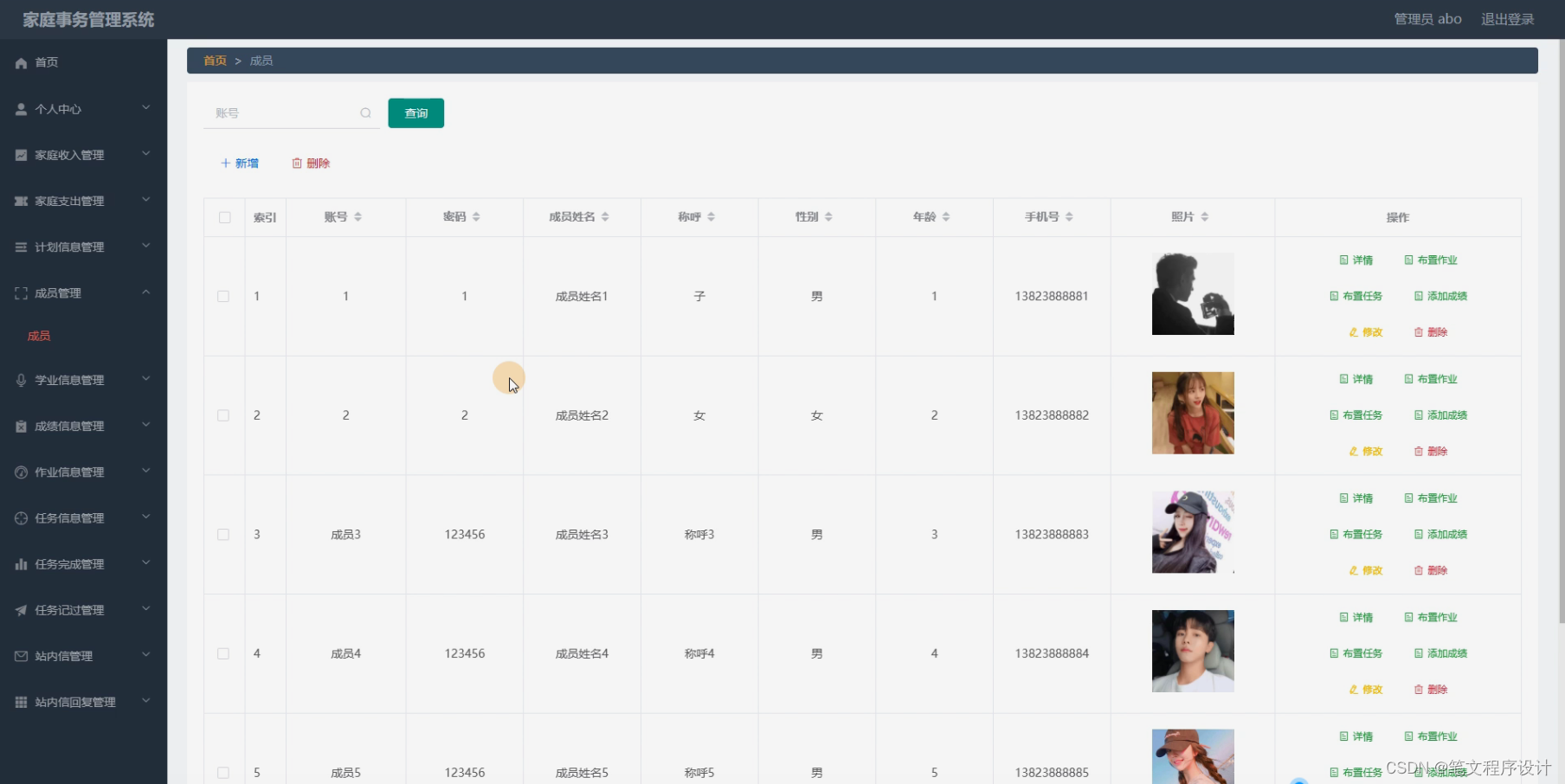
Task: Sort the 手机号 column
Action: pyautogui.click(x=1069, y=216)
